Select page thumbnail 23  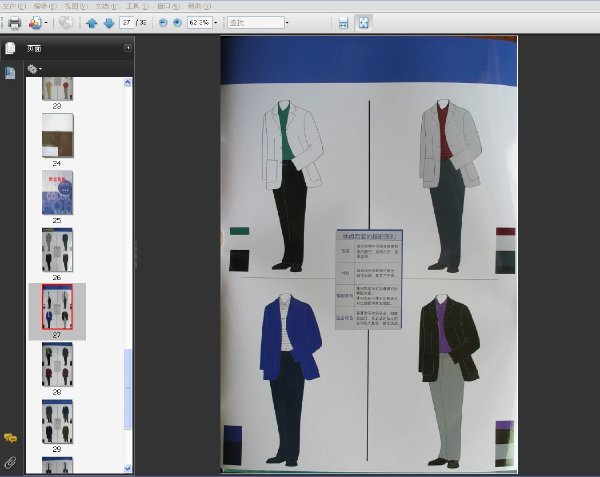(57, 90)
